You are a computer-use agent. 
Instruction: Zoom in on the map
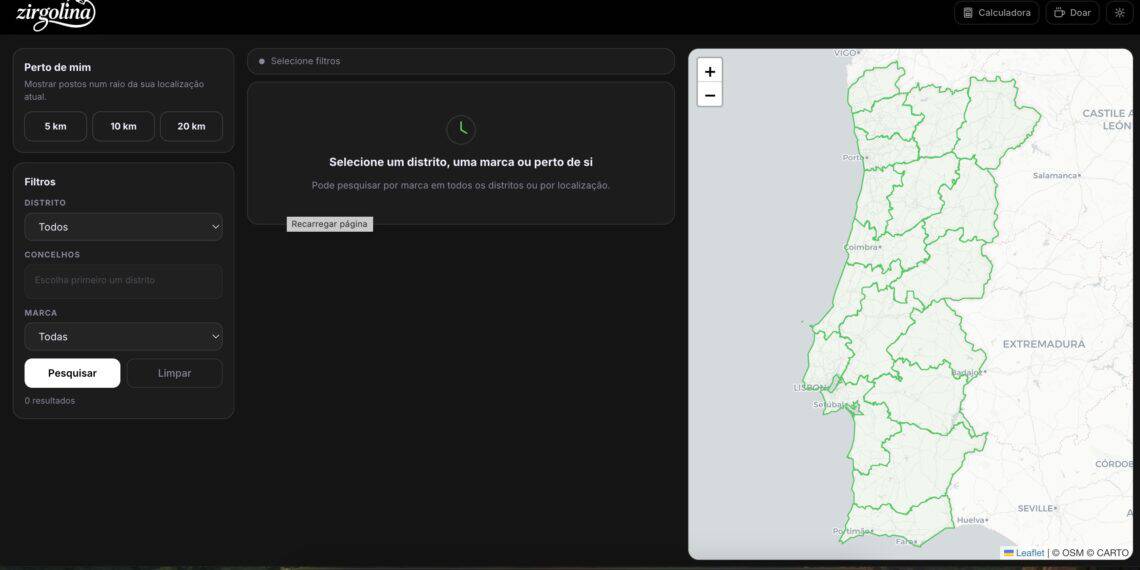(709, 71)
